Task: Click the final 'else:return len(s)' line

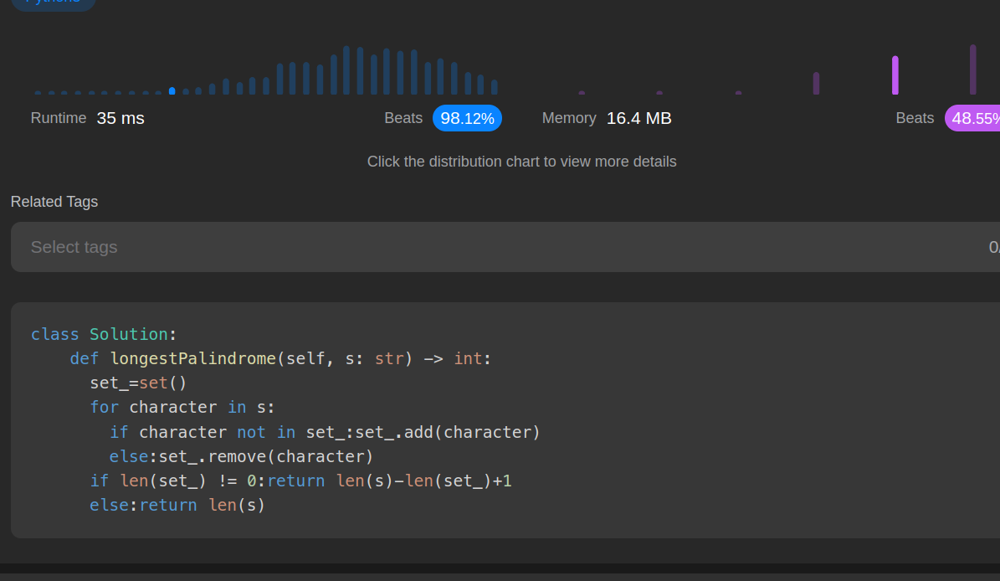Action: point(177,505)
